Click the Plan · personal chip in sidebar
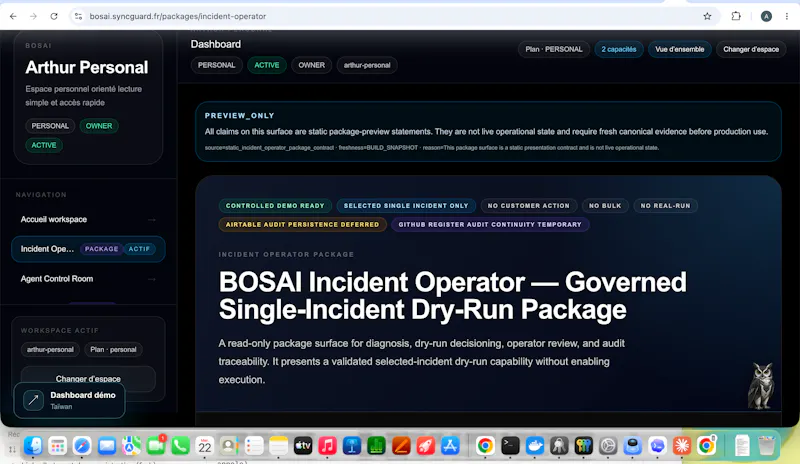 click(x=113, y=350)
